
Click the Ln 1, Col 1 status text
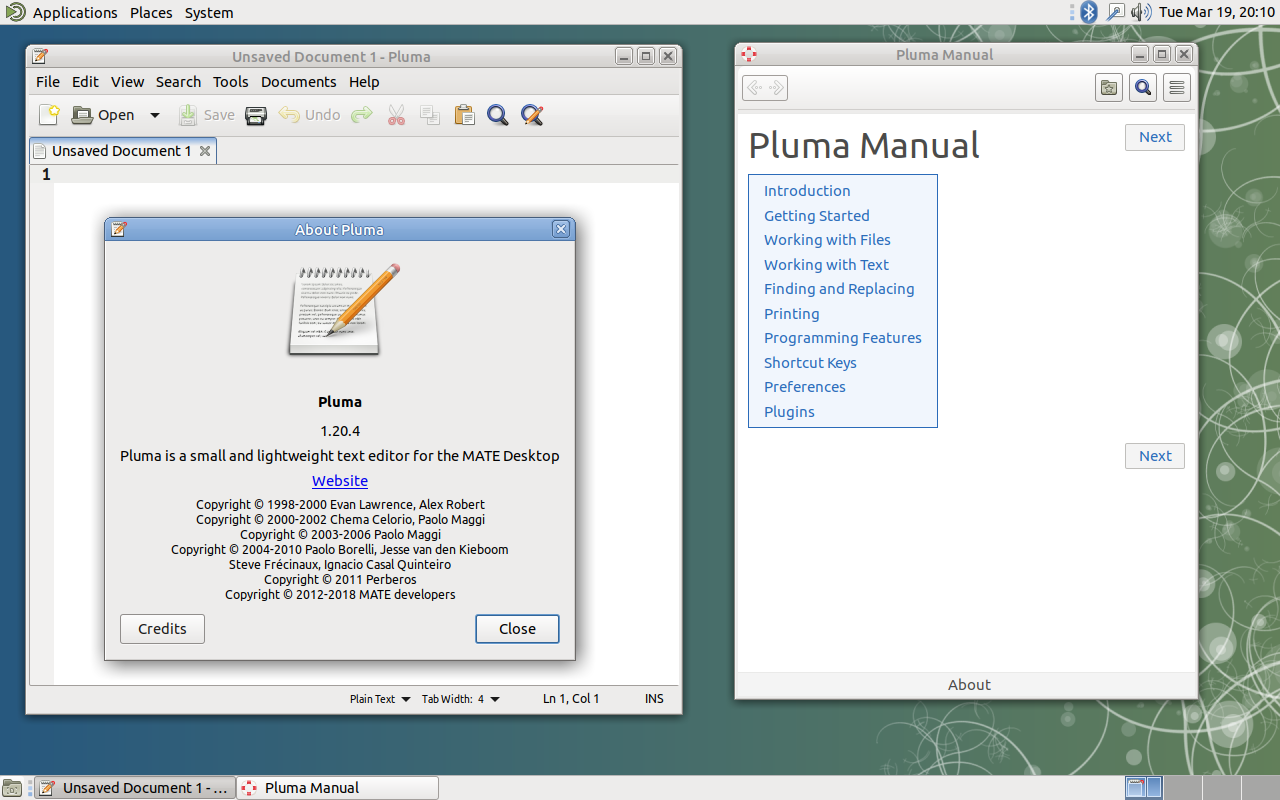pyautogui.click(x=571, y=699)
